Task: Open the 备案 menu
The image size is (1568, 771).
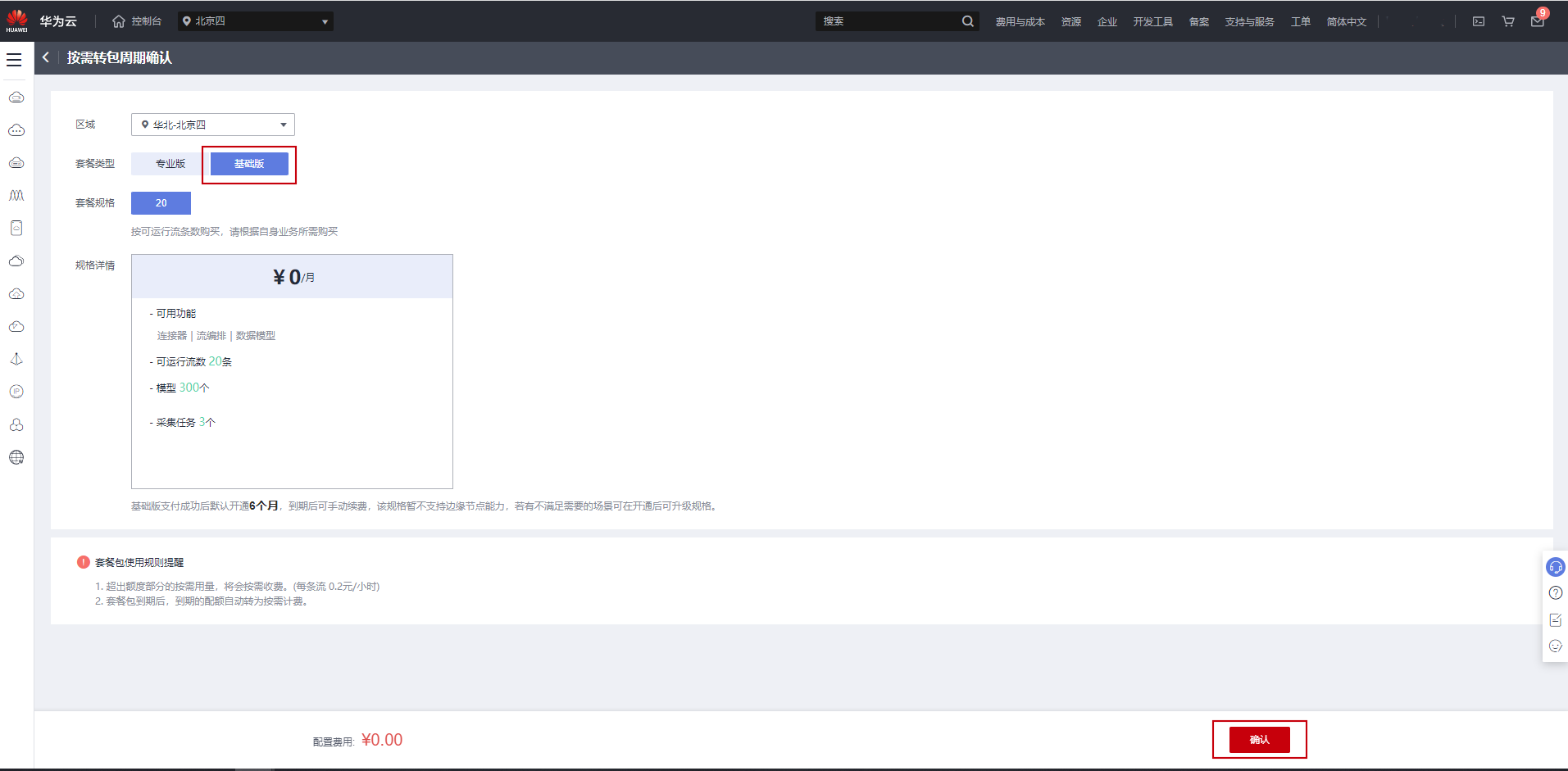Action: 1199,22
